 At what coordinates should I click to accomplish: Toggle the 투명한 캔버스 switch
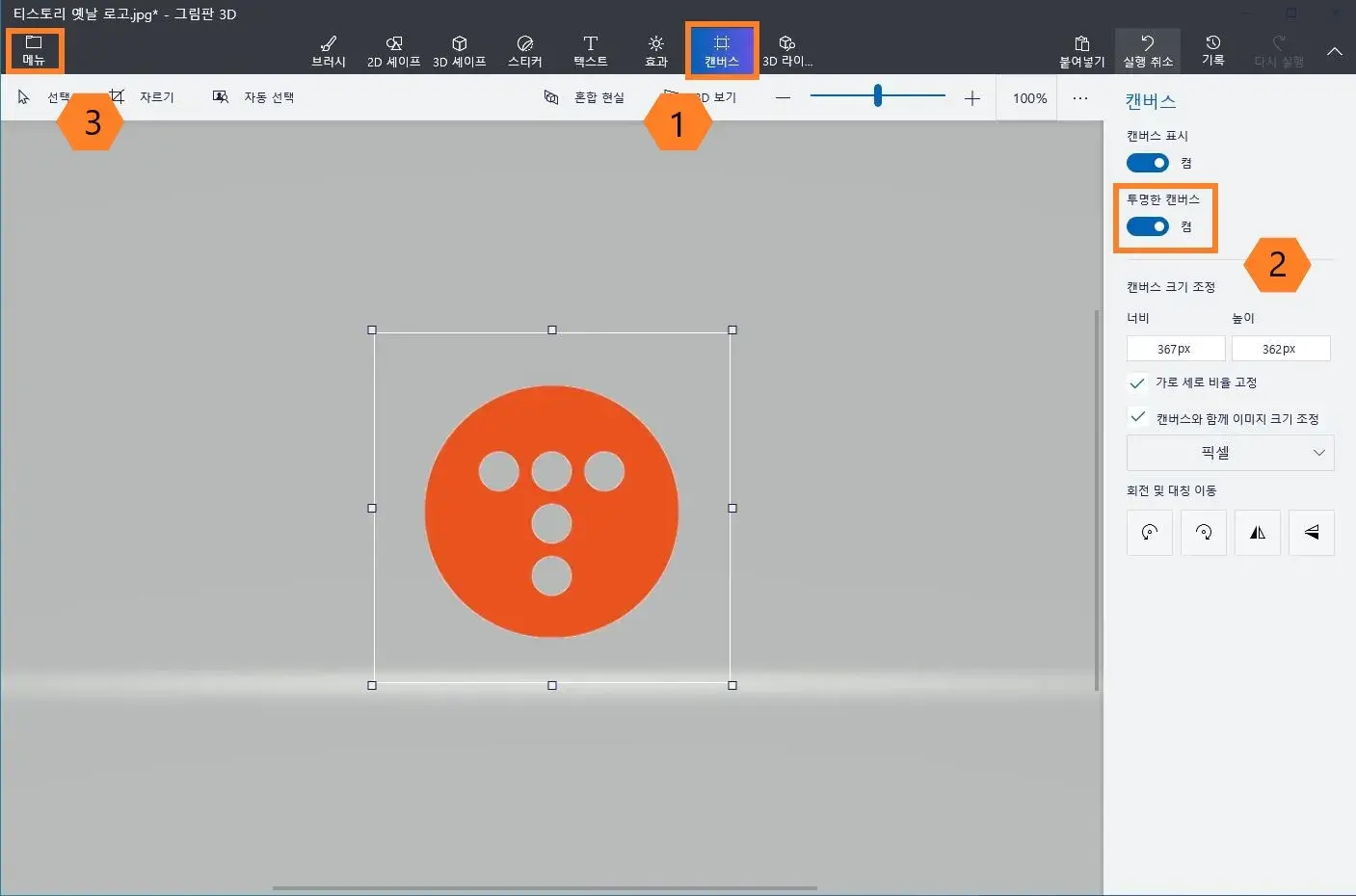[1148, 226]
